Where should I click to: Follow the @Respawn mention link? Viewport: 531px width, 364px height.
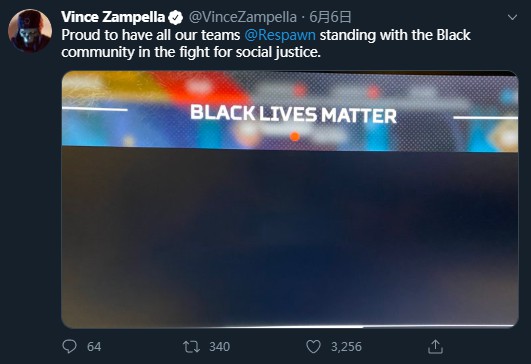280,35
